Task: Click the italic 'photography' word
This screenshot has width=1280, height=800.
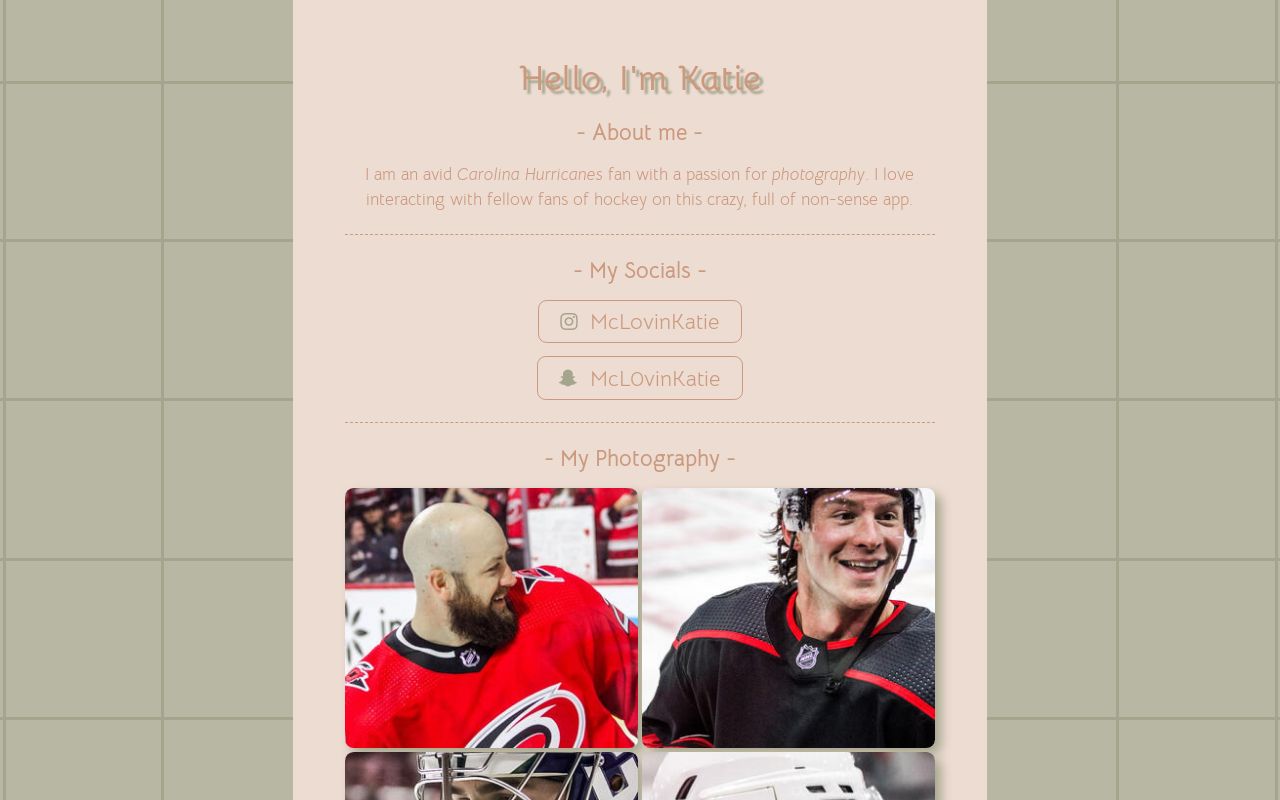Action: (818, 174)
